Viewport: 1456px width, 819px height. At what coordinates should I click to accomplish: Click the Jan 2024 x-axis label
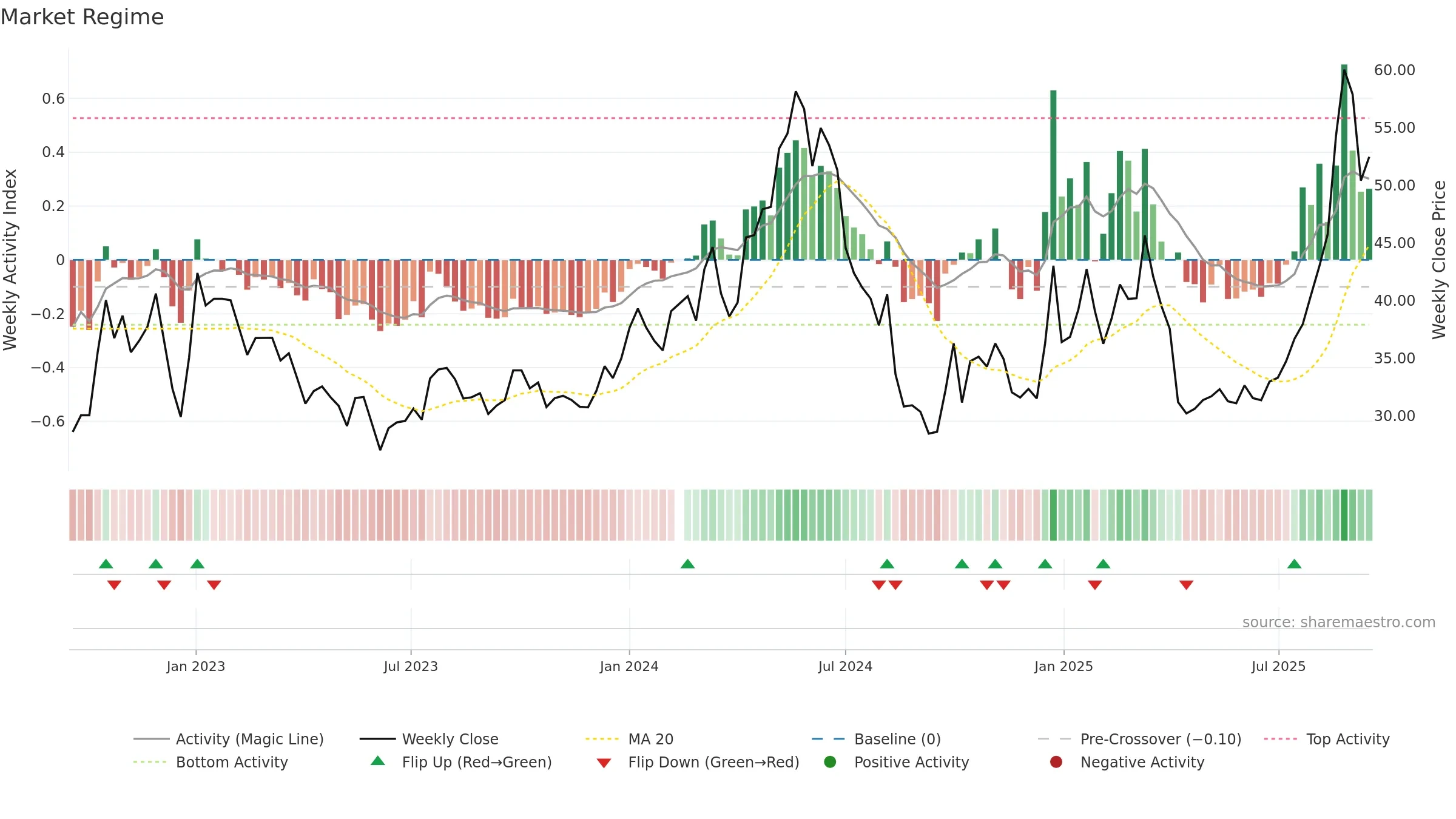click(x=629, y=666)
